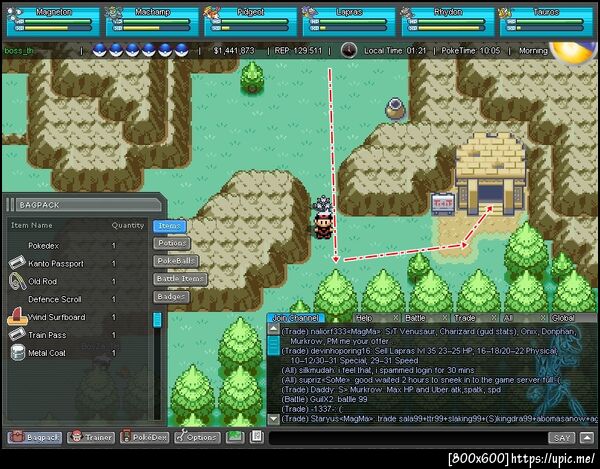The height and width of the screenshot is (469, 600).
Task: Select the Wind Surfboard item name
Action: pos(57,317)
